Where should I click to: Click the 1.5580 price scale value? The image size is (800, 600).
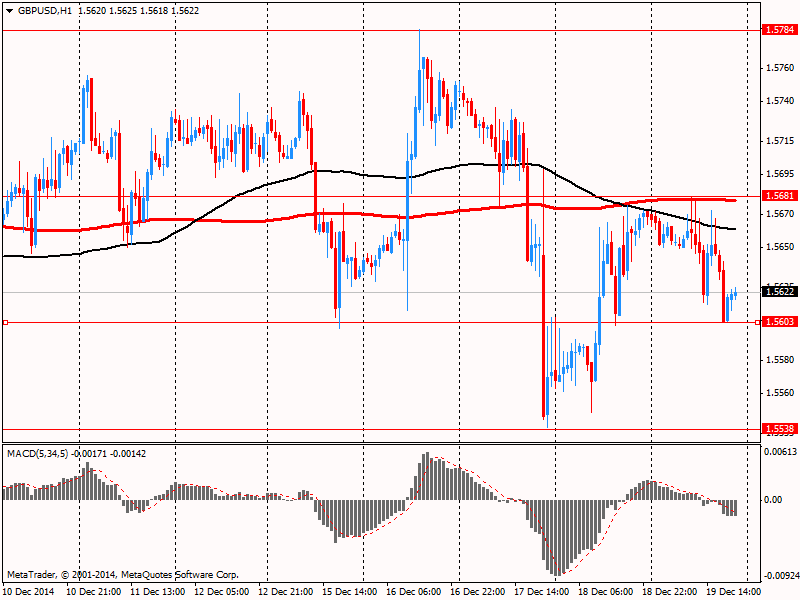coord(781,360)
